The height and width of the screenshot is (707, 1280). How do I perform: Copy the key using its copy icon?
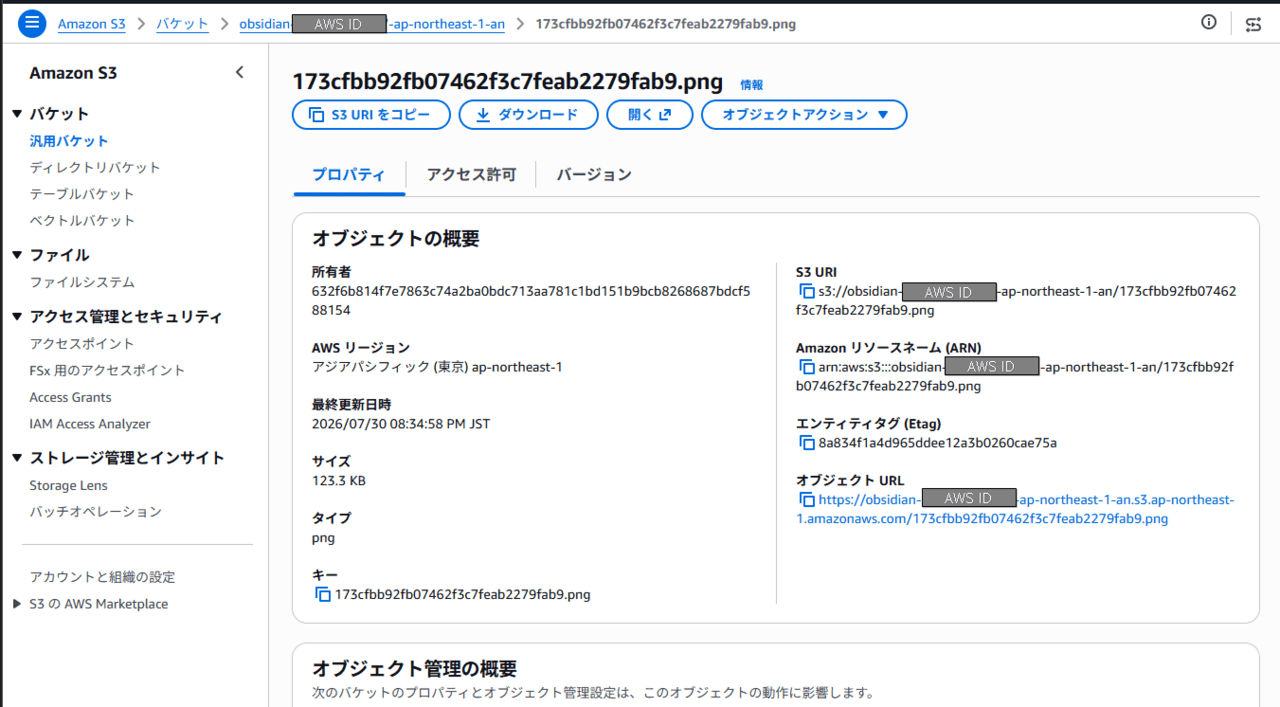[322, 595]
